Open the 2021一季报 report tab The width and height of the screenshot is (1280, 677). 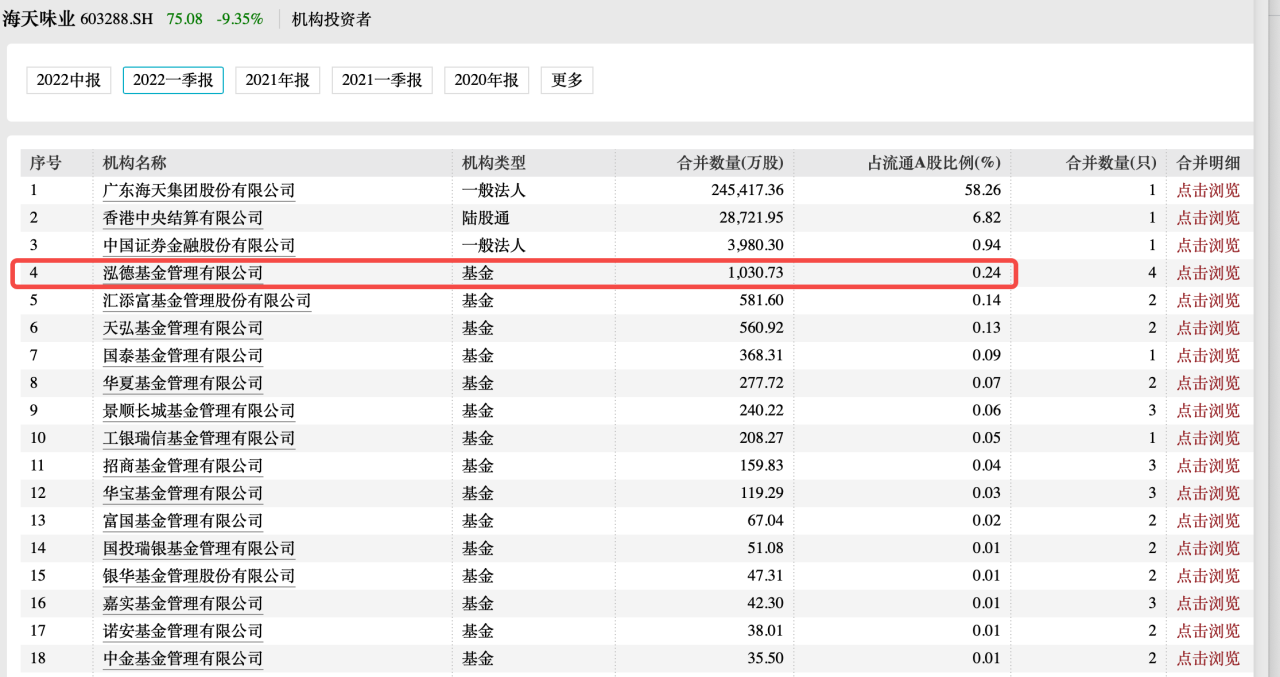coord(381,81)
